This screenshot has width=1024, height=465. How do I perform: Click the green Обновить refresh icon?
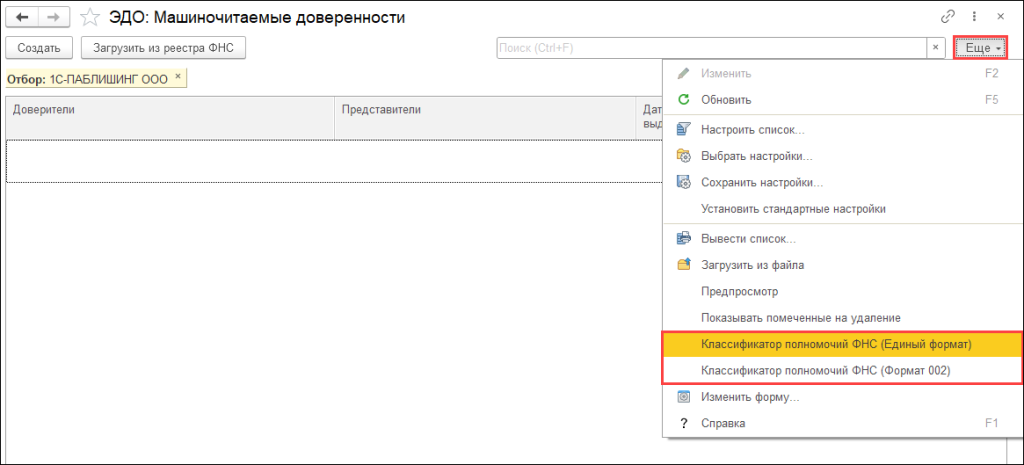coord(684,100)
